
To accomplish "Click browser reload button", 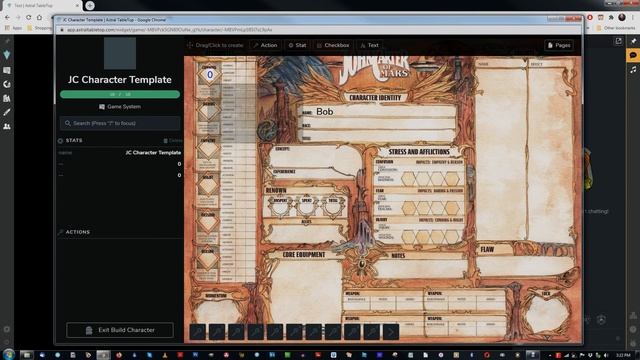I will pos(29,18).
